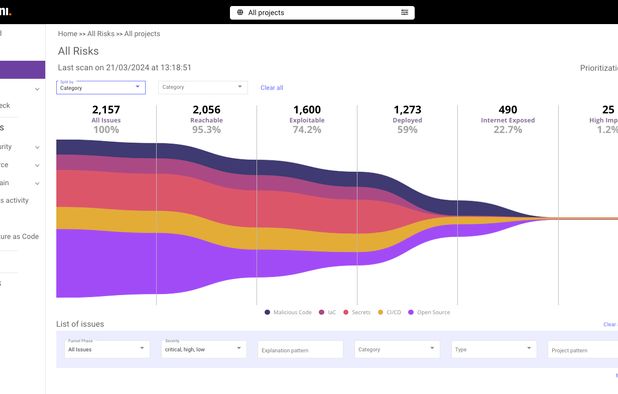Click the Project pattern input field
This screenshot has height=394, width=618.
[583, 350]
